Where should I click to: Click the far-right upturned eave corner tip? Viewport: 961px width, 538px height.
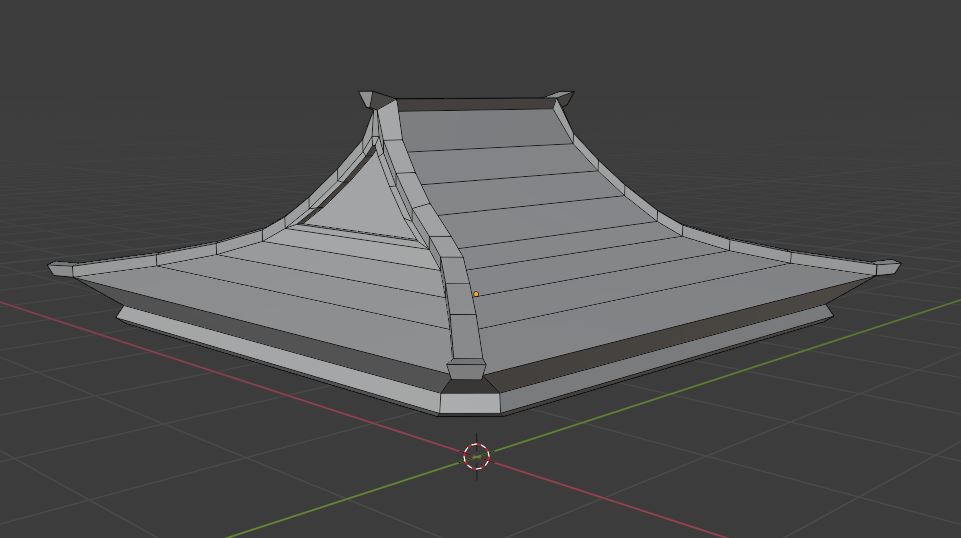click(x=887, y=267)
